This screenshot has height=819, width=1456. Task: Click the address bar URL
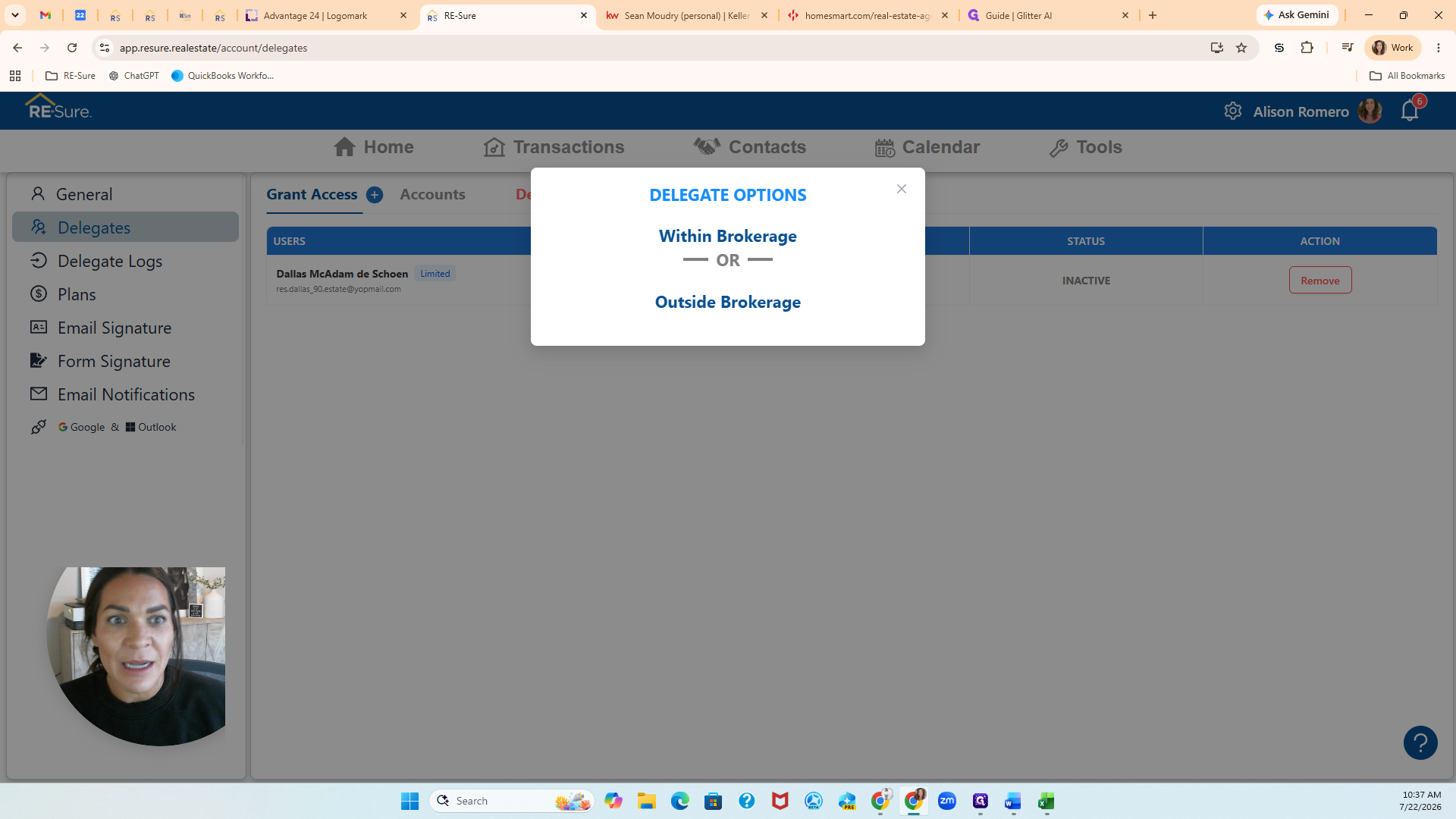click(213, 48)
